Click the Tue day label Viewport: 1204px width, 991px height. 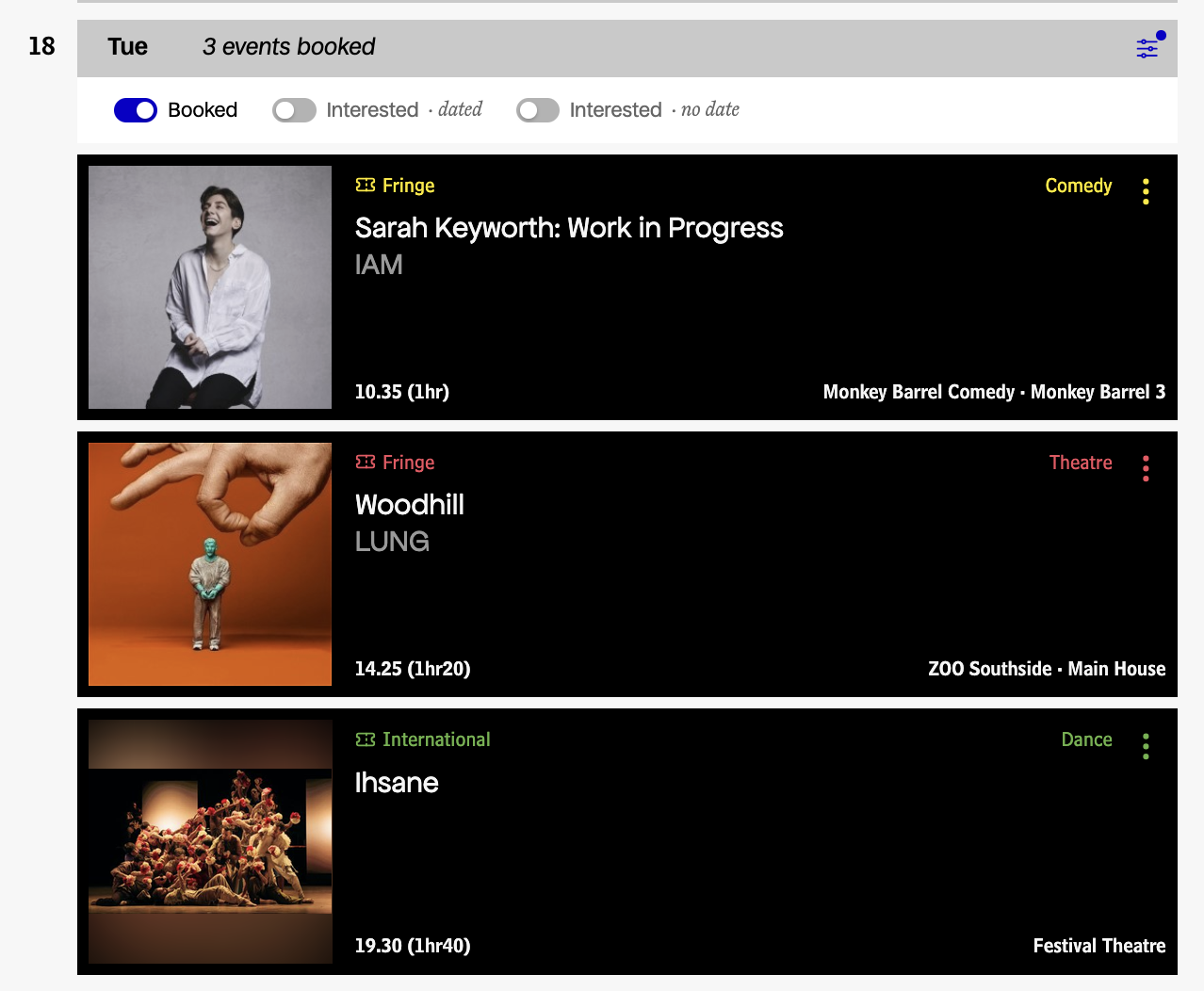(x=128, y=47)
